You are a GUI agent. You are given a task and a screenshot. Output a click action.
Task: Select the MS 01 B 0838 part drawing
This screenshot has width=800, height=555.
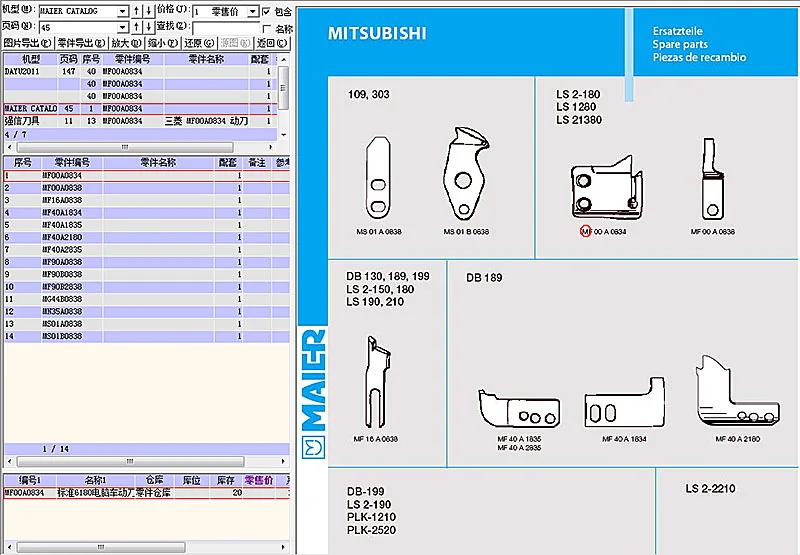click(x=465, y=173)
